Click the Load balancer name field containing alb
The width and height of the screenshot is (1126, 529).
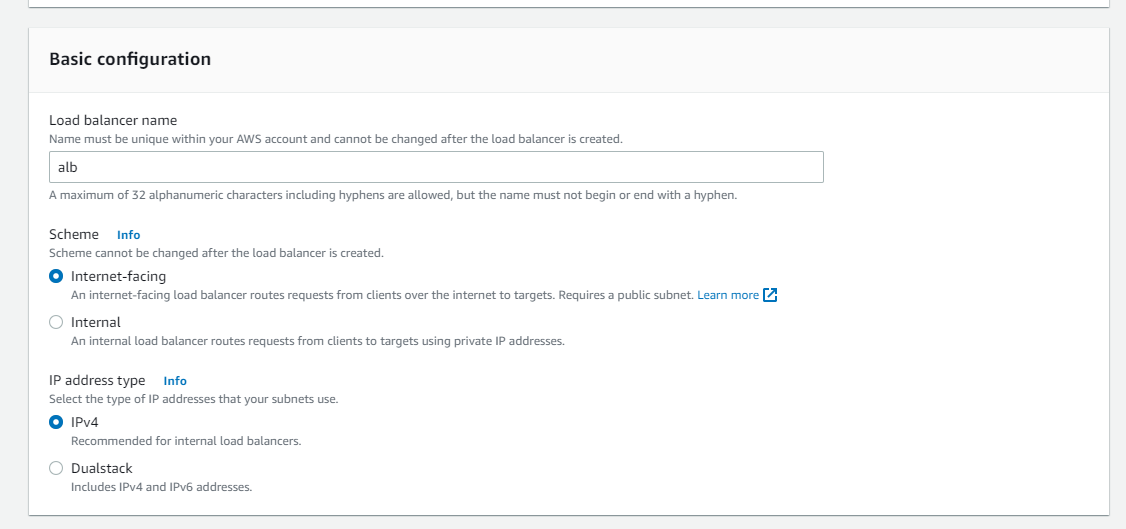437,167
